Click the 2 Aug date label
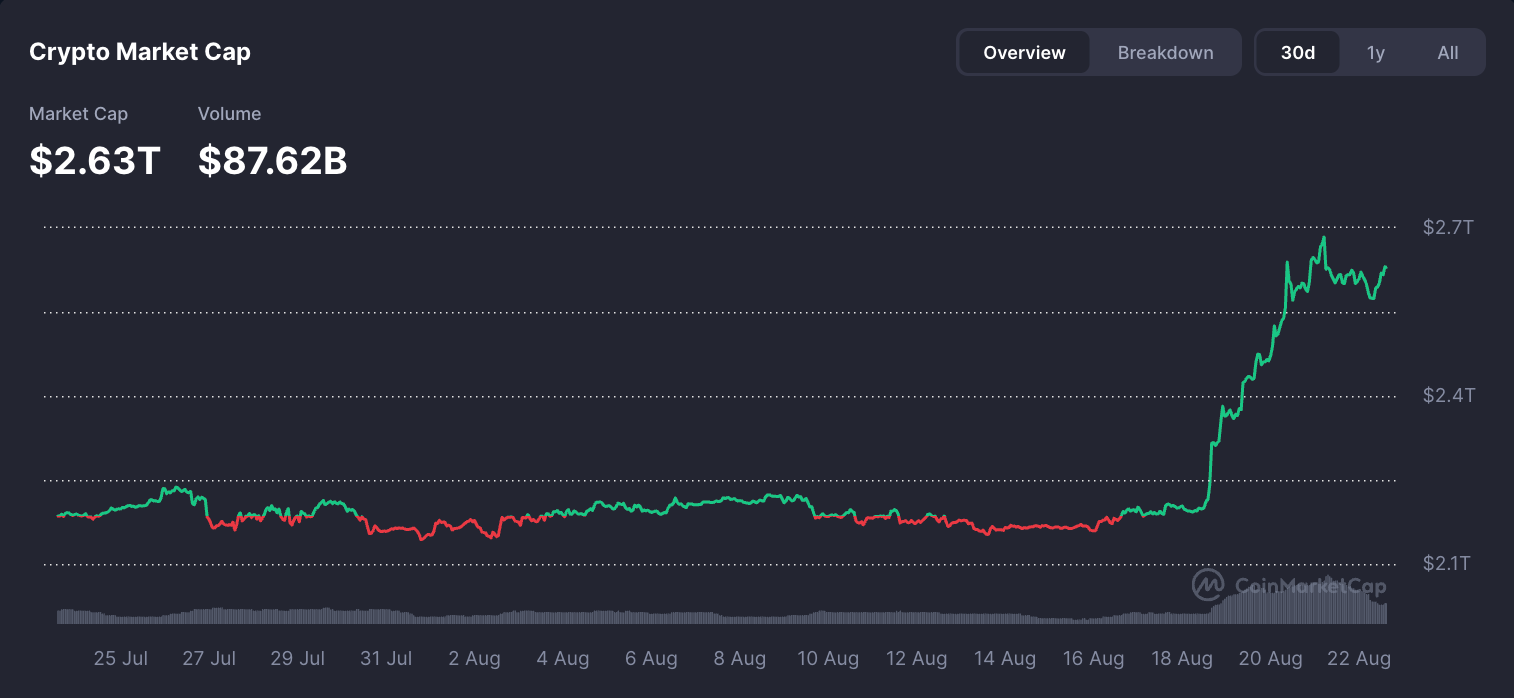Viewport: 1514px width, 698px height. tap(475, 658)
